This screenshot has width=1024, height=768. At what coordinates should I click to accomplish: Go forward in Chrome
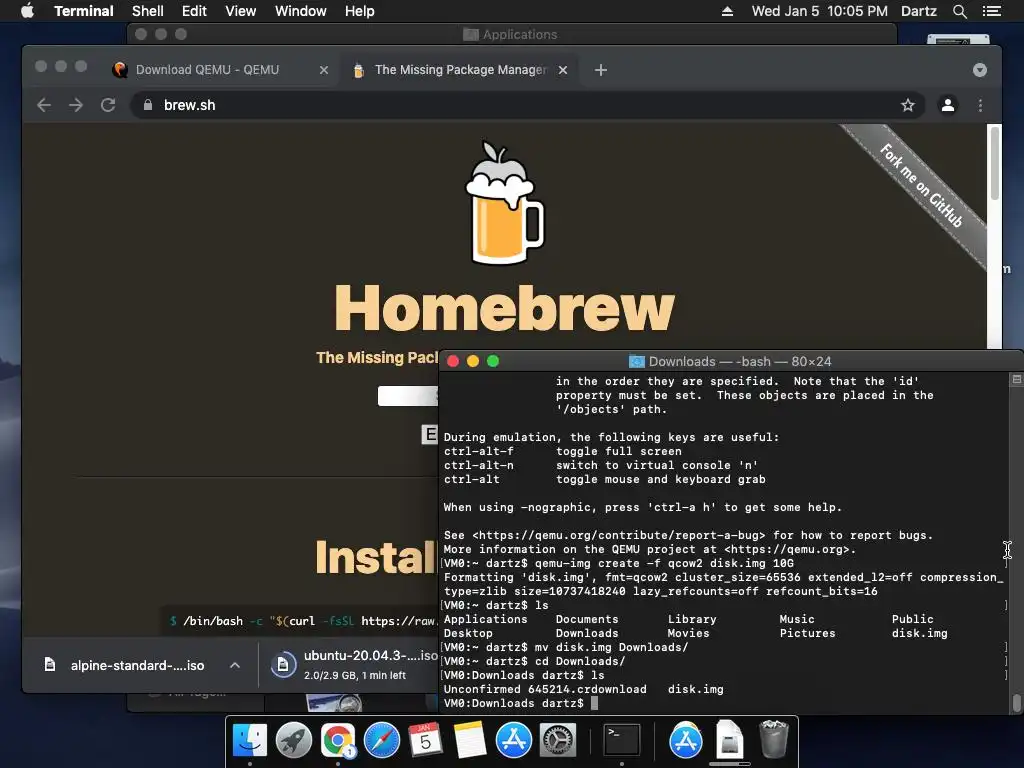76,105
